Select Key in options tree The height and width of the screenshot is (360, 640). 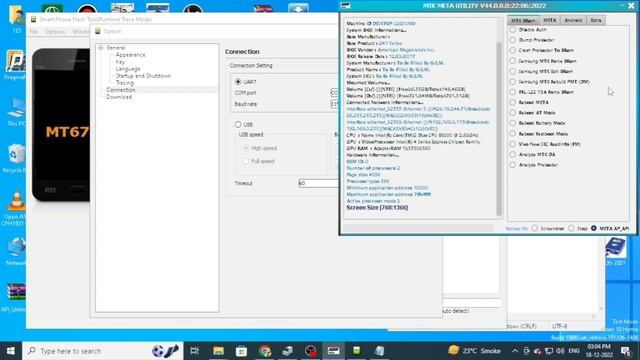120,62
